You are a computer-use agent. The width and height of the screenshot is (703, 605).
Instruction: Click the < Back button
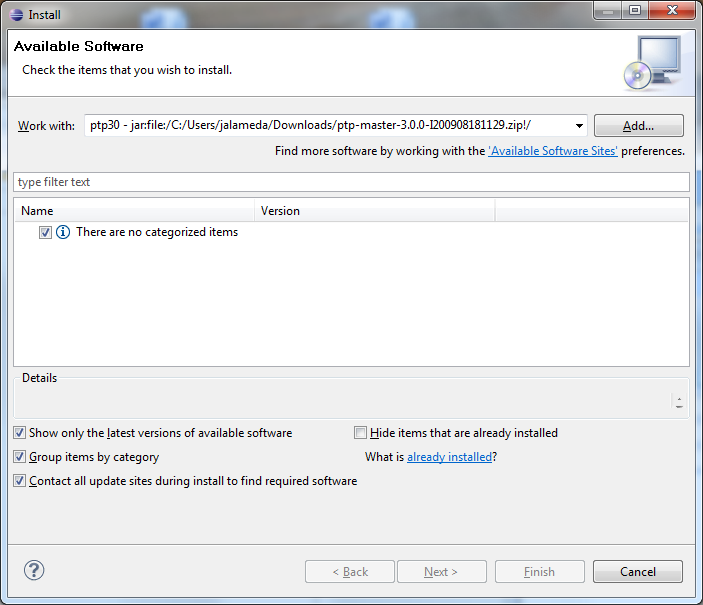click(x=350, y=571)
